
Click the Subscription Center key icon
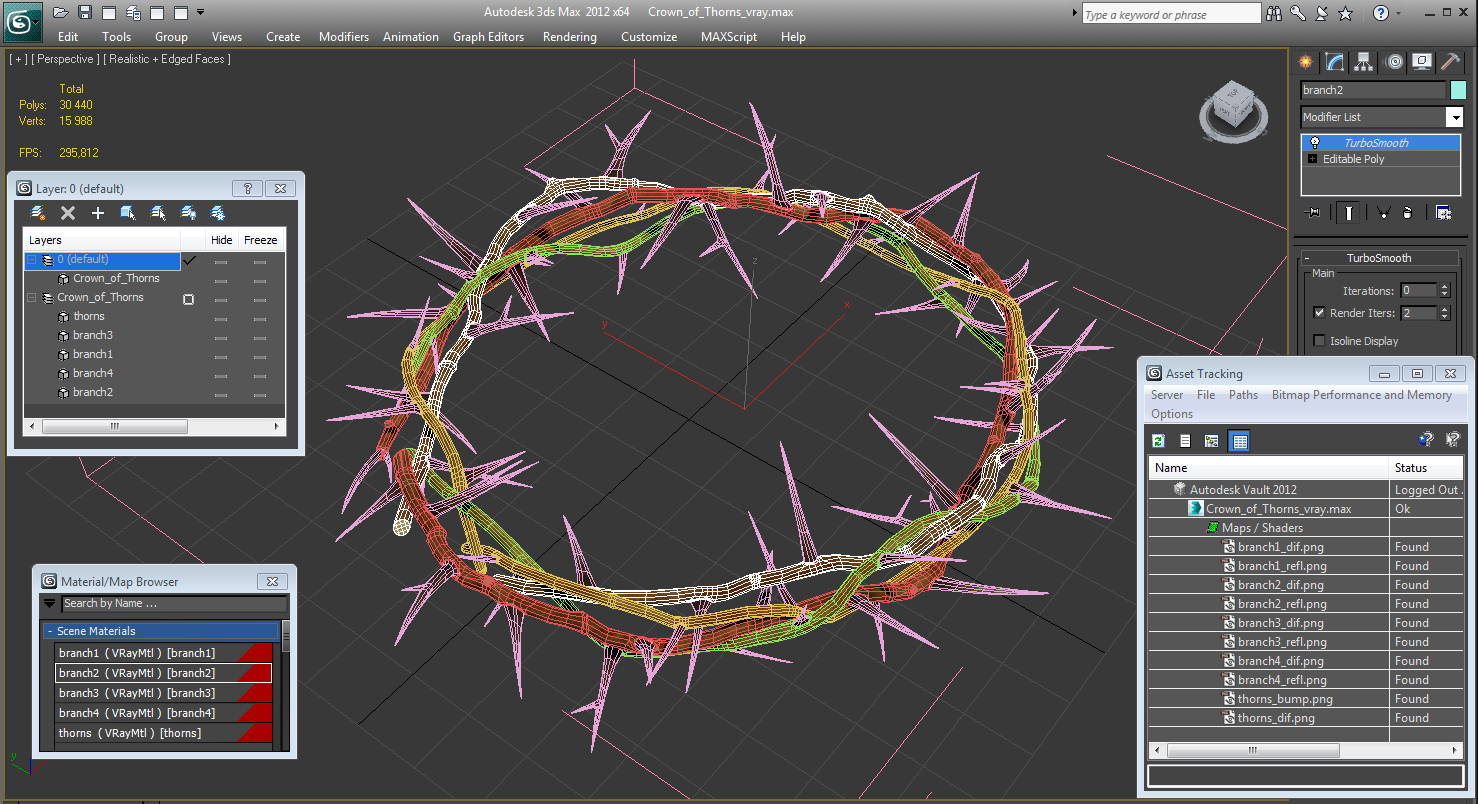click(1298, 13)
